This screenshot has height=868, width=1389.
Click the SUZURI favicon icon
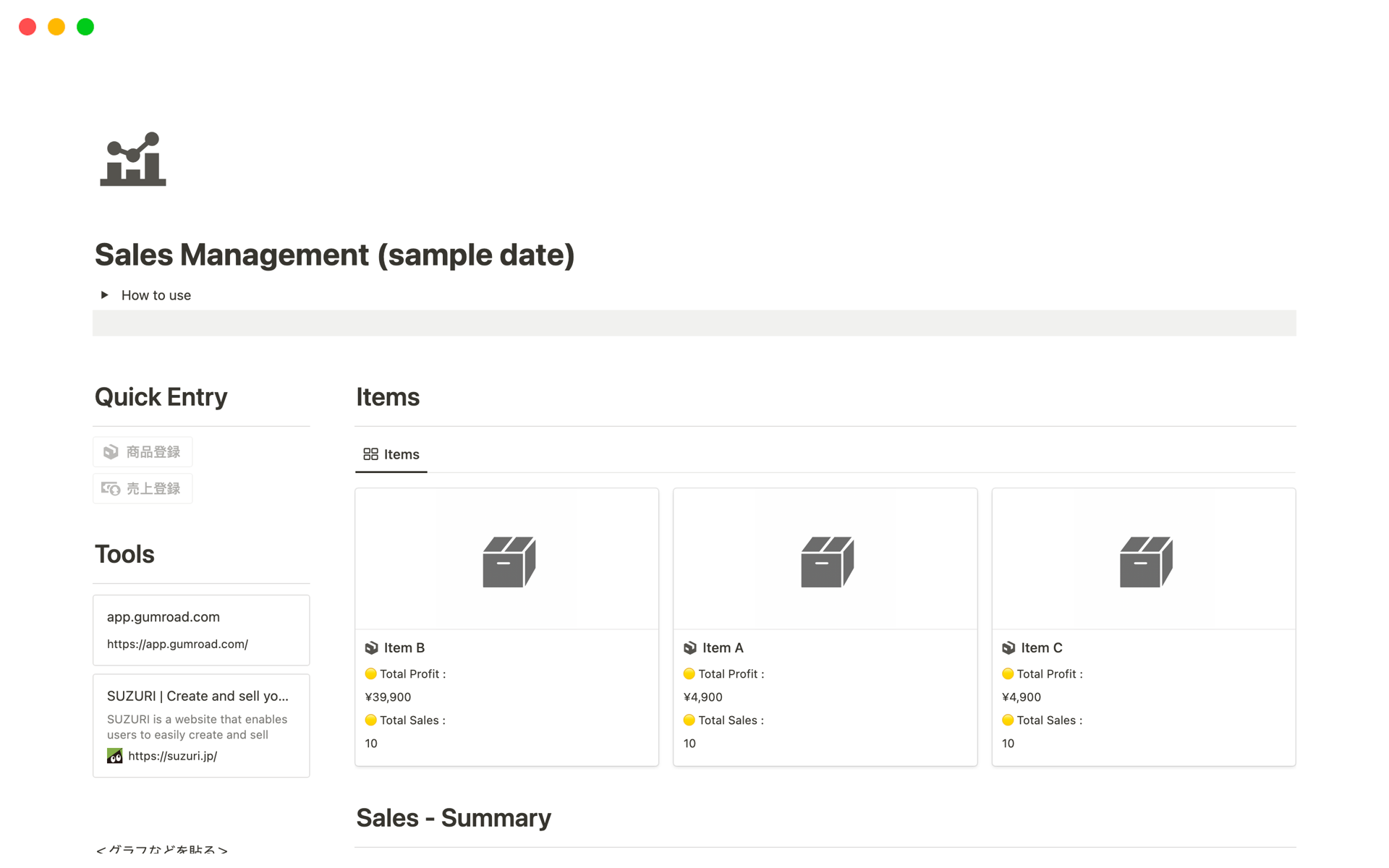click(115, 756)
